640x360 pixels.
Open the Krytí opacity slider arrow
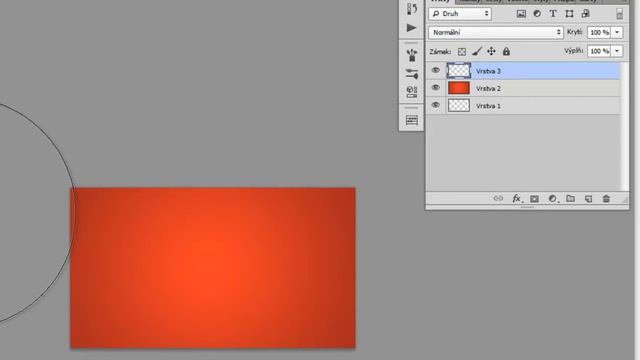(617, 32)
